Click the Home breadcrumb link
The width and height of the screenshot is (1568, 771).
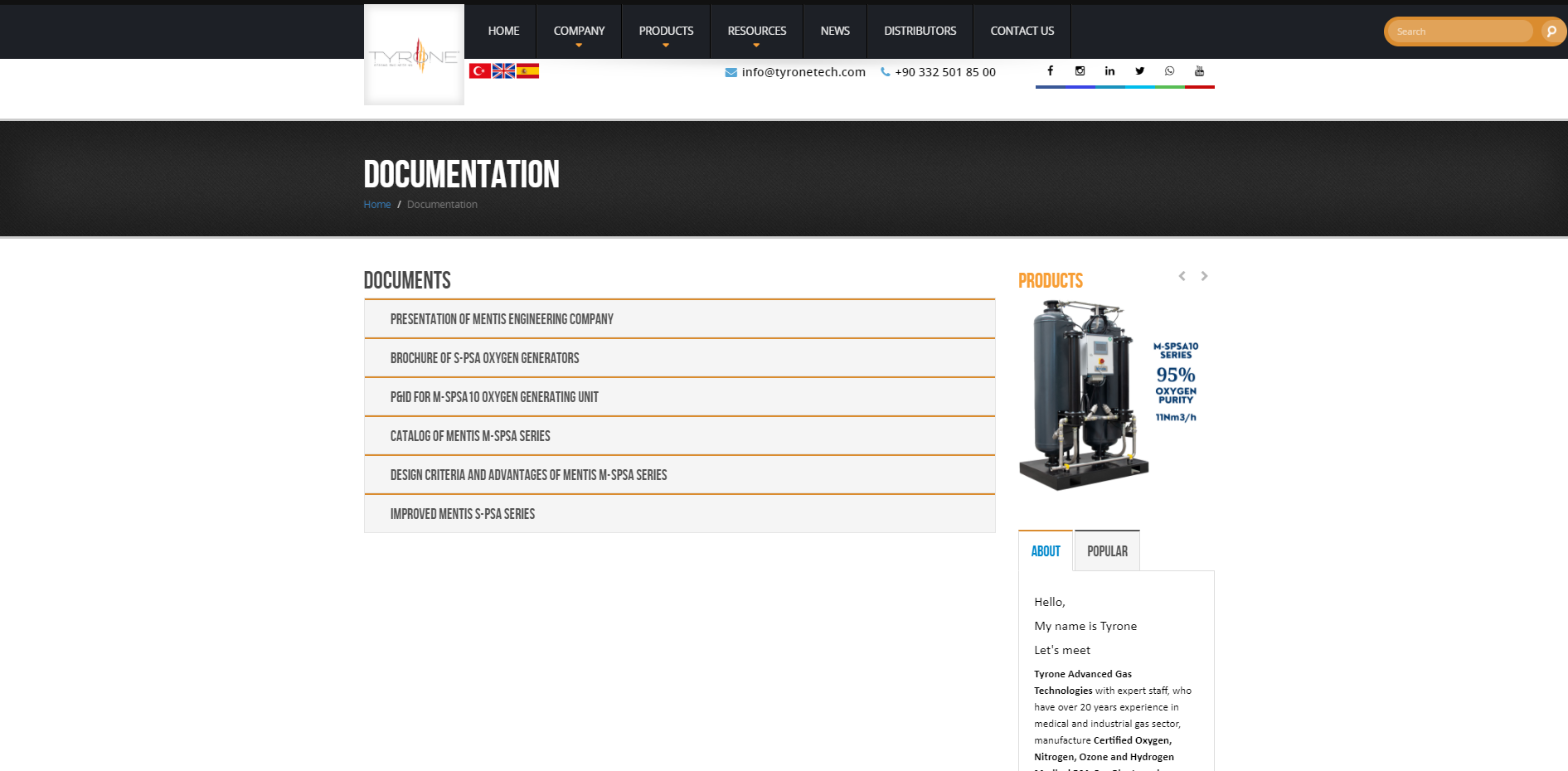tap(377, 205)
